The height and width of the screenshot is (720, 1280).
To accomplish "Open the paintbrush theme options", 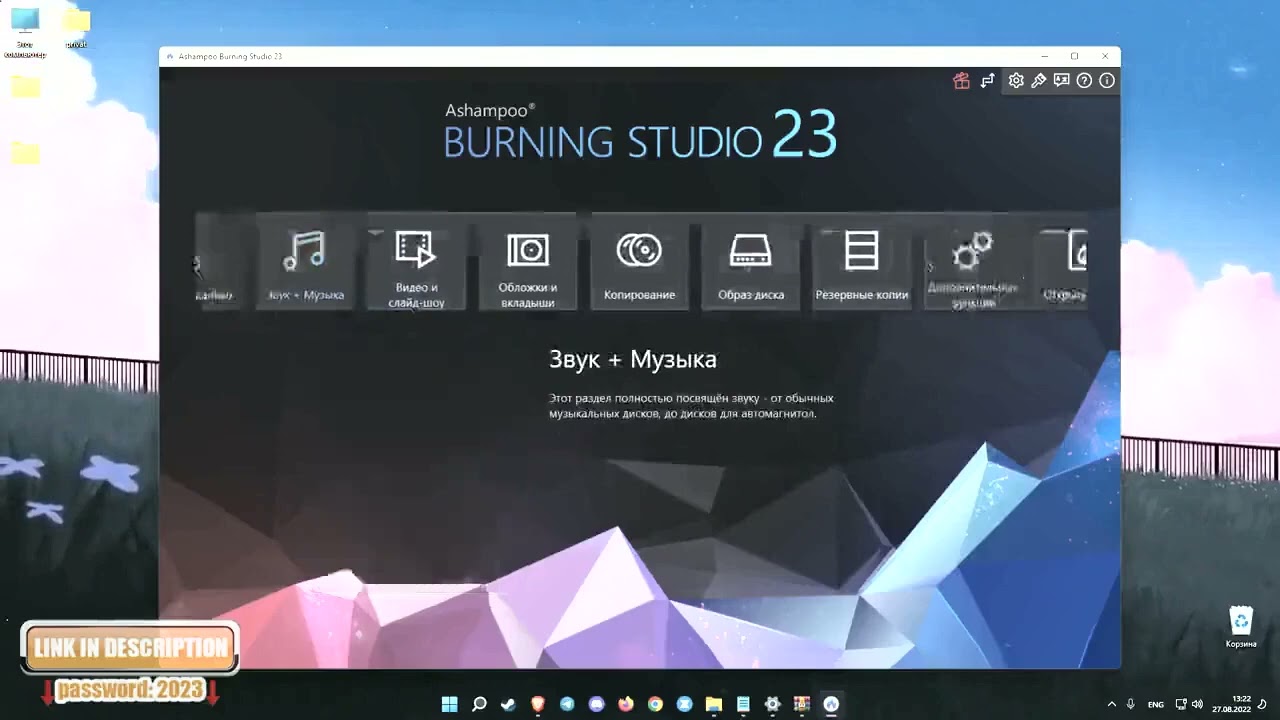I will pyautogui.click(x=1039, y=81).
